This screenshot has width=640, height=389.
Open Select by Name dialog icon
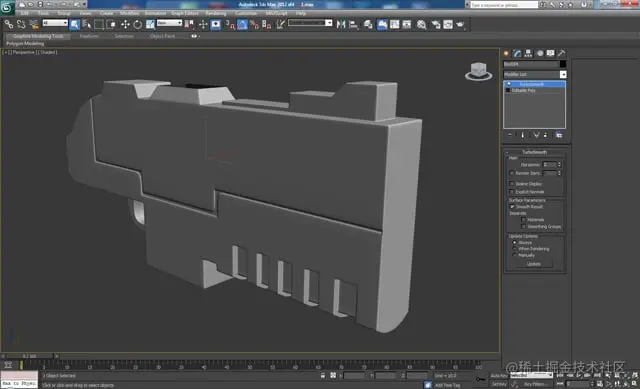(x=86, y=24)
